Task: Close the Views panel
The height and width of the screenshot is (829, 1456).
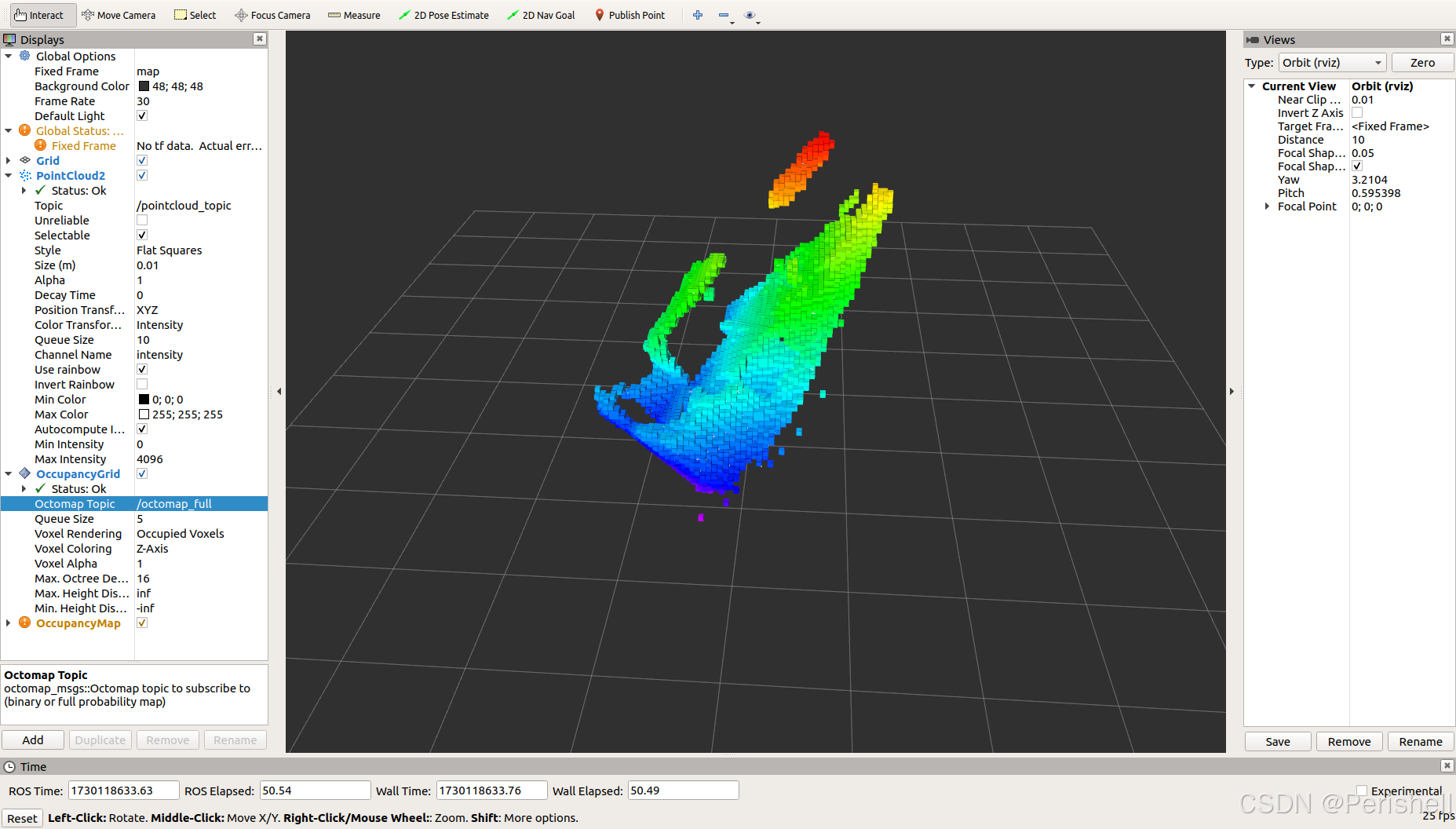Action: [x=1447, y=39]
